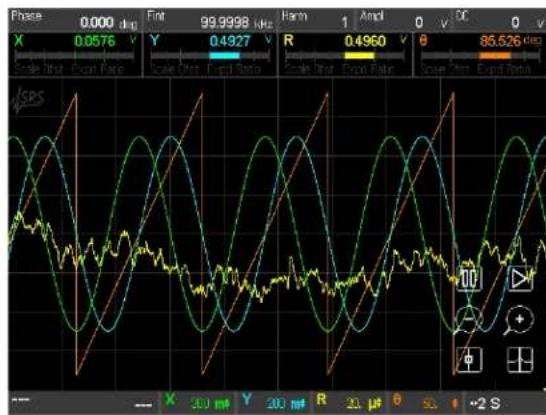Tap the Fint 99.9998 kHz tile
This screenshot has height=415, width=546.
[x=210, y=21]
